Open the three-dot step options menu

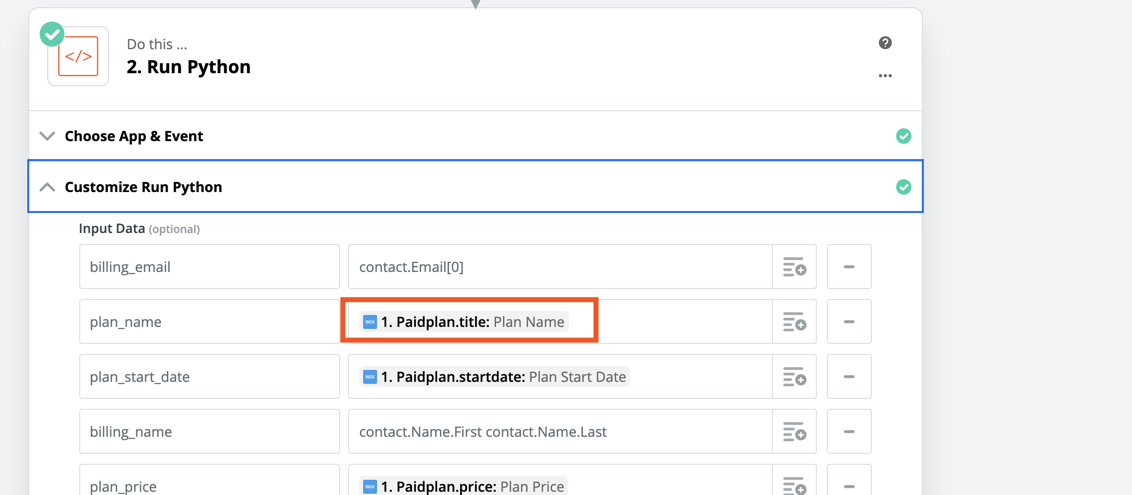pyautogui.click(x=885, y=76)
